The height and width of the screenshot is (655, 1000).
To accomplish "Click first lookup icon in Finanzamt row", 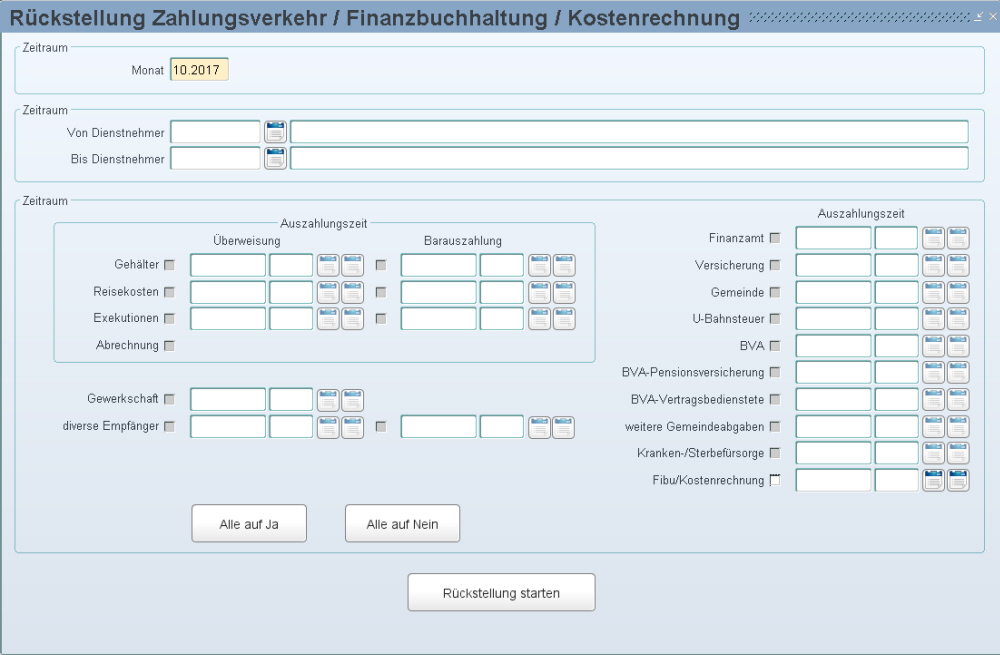I will coord(933,238).
